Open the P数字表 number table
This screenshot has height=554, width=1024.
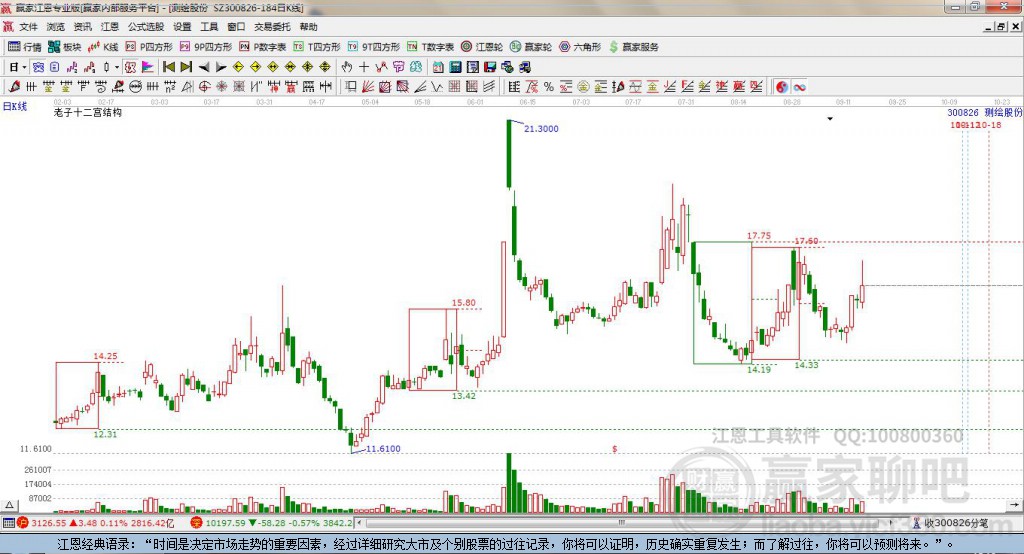[263, 47]
